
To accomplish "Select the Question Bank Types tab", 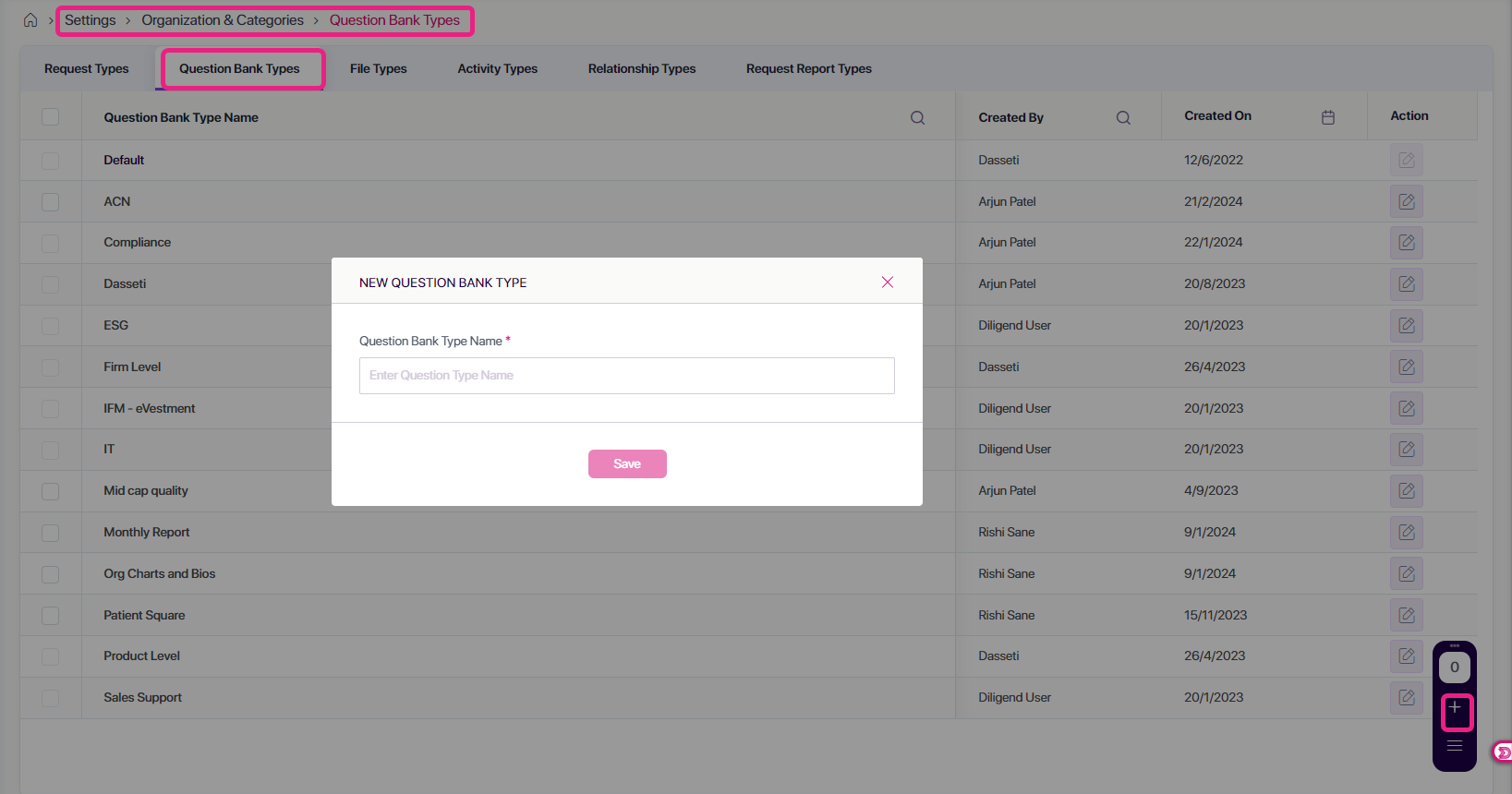I will (239, 68).
